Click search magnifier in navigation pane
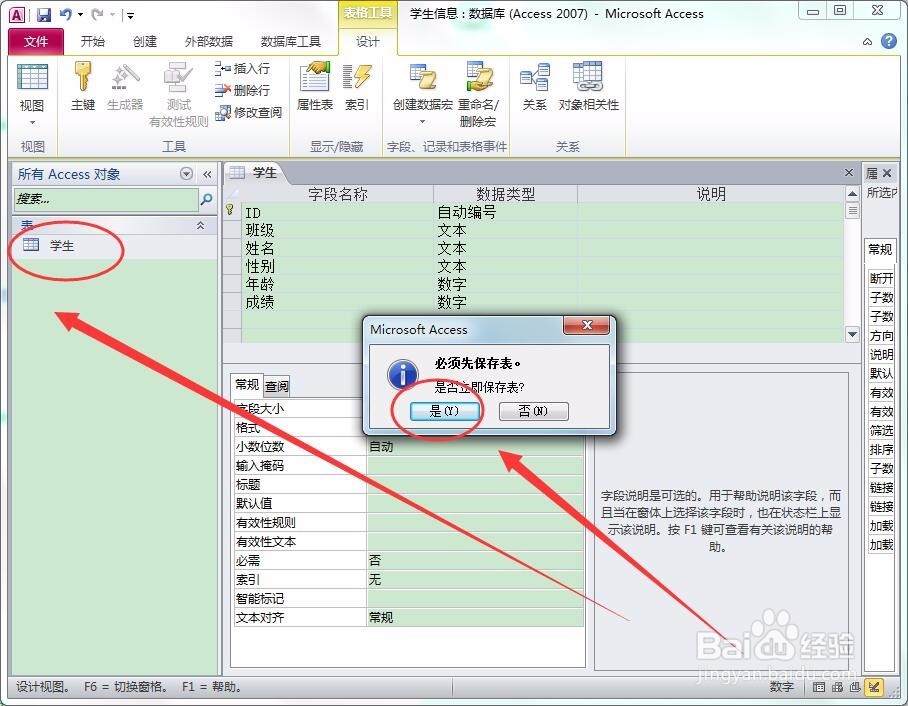The height and width of the screenshot is (706, 908). click(x=206, y=199)
